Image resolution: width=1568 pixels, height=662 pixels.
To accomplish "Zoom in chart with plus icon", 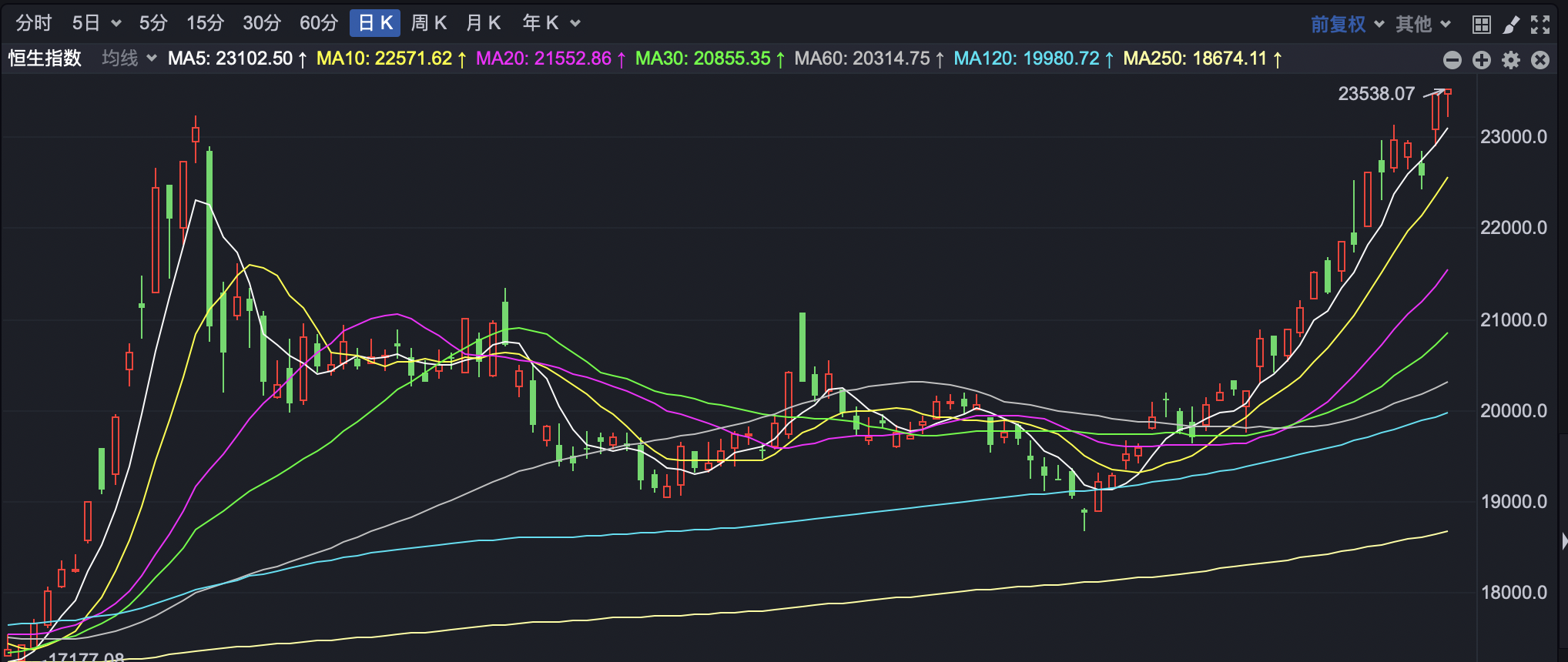I will point(1482,60).
